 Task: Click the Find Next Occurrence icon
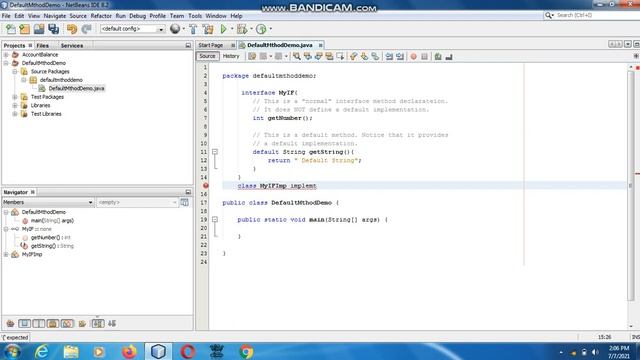coord(318,56)
